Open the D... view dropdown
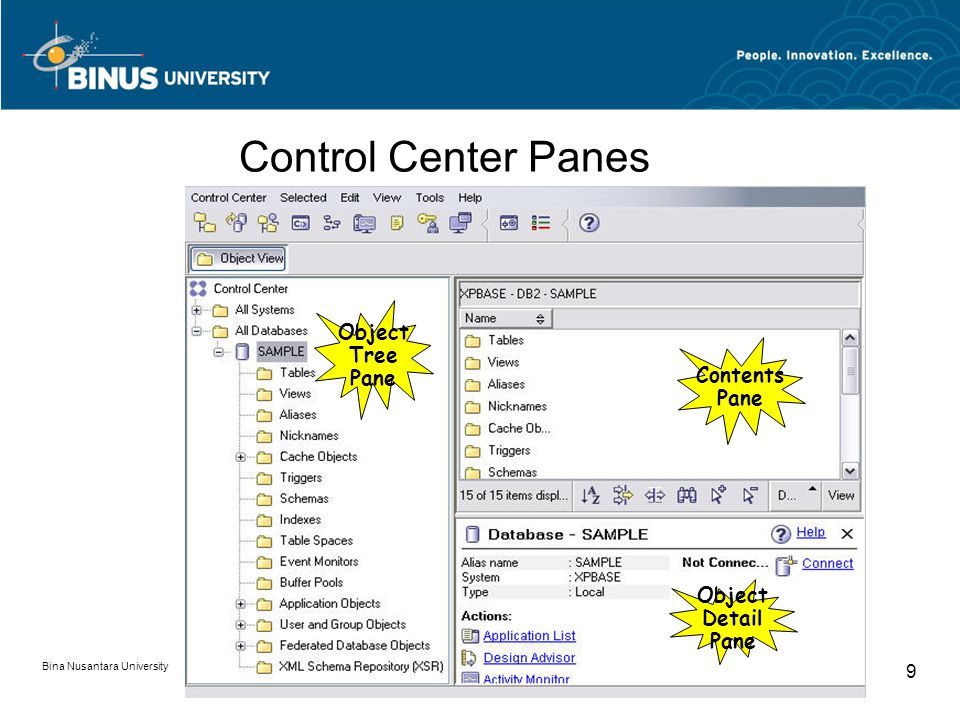Viewport: 960px width, 720px height. coord(795,495)
